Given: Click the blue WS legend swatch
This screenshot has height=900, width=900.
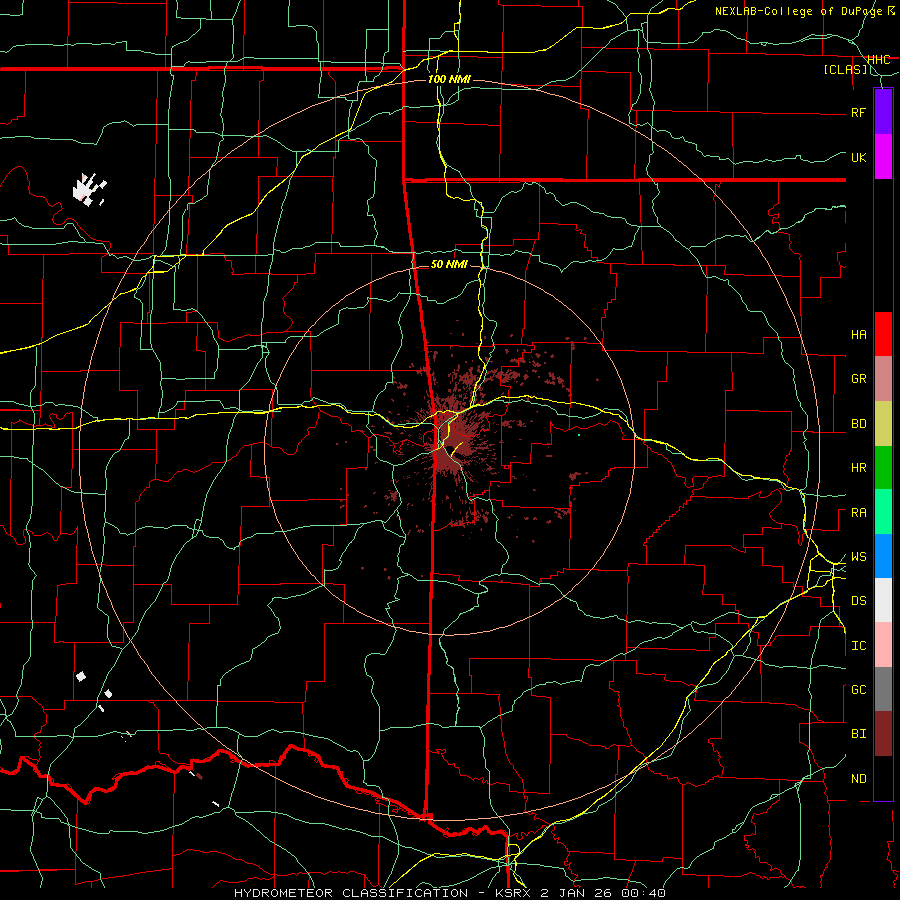Looking at the screenshot, I should pos(883,556).
